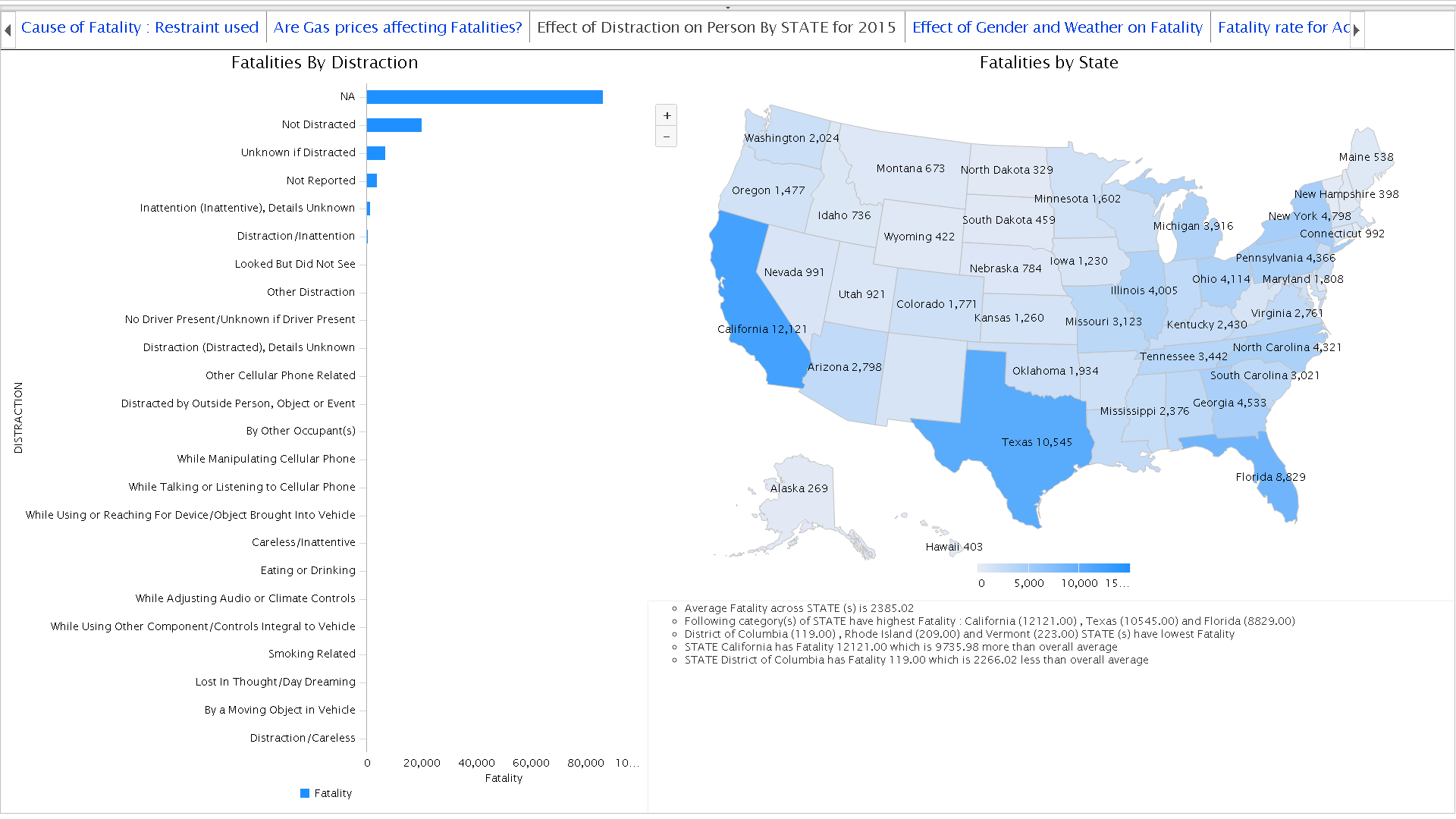Expand the fatalities by state map
1456x819 pixels.
[x=665, y=115]
